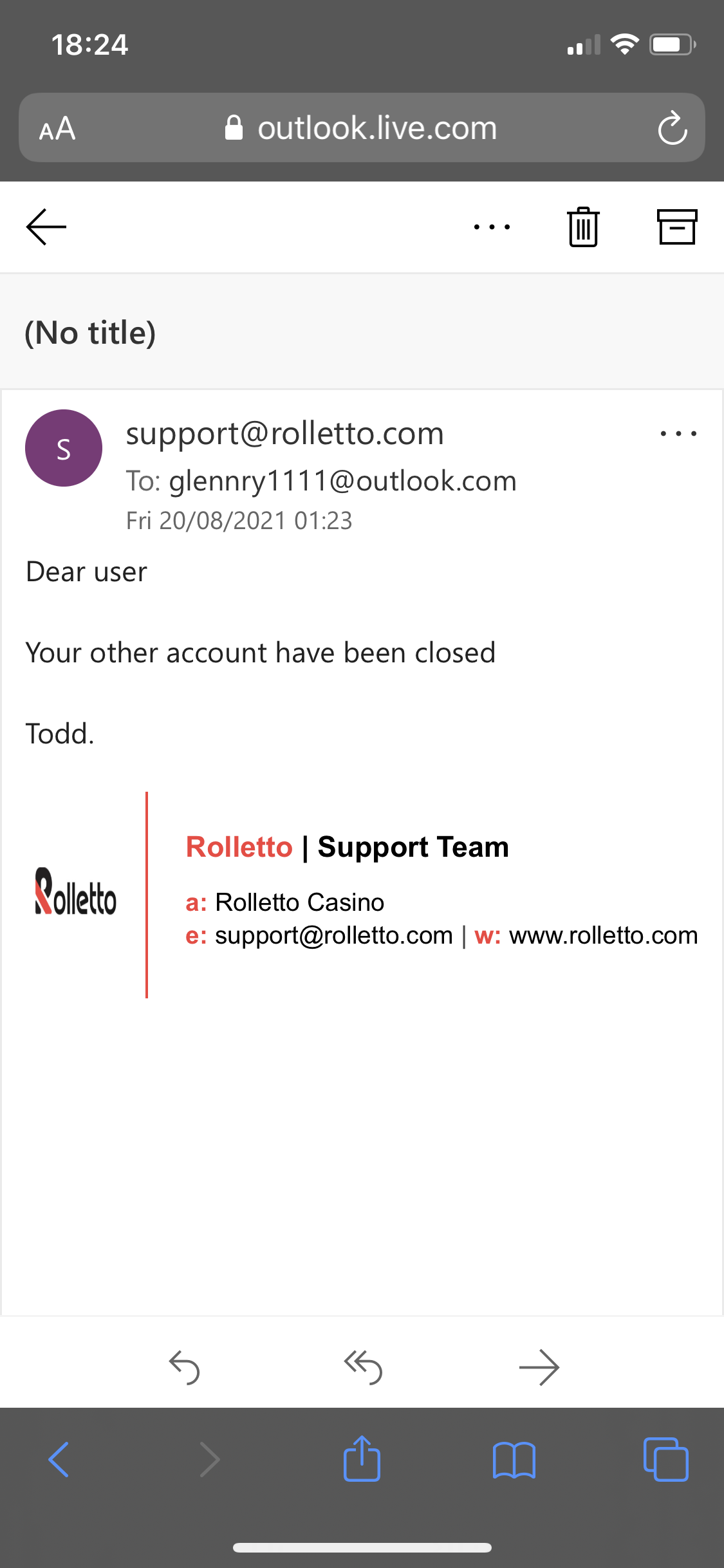This screenshot has height=1568, width=724.
Task: Tap the sender address support@rolletto.com header
Action: [284, 433]
